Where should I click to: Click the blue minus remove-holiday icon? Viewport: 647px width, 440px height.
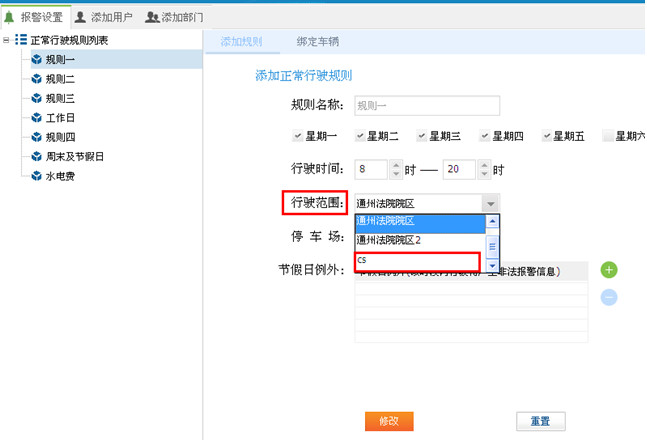609,297
